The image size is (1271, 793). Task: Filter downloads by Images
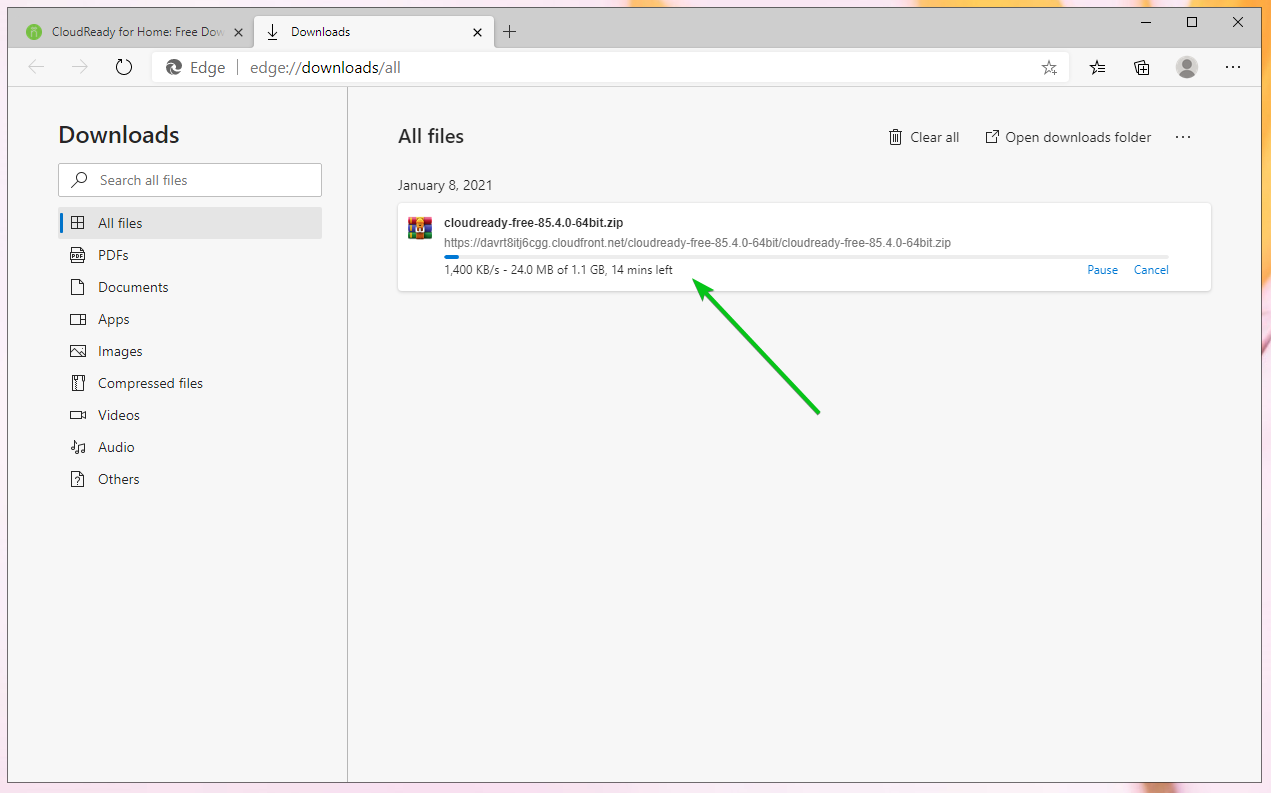(x=190, y=351)
